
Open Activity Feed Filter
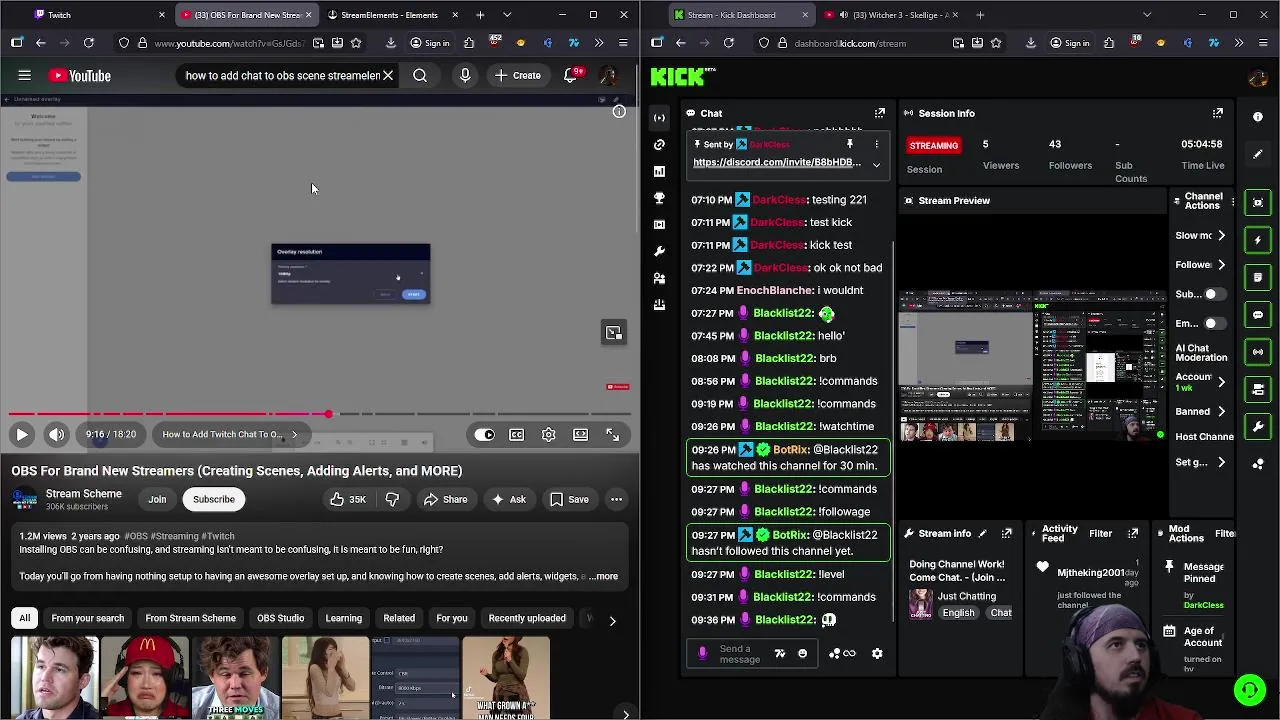[1100, 534]
